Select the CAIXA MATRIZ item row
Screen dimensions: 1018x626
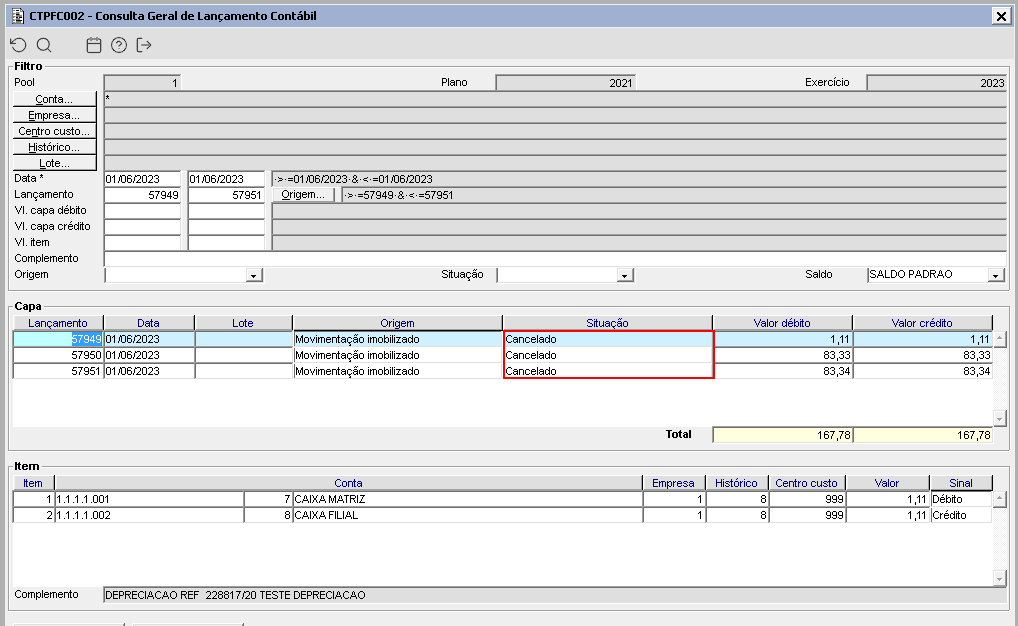coord(503,499)
